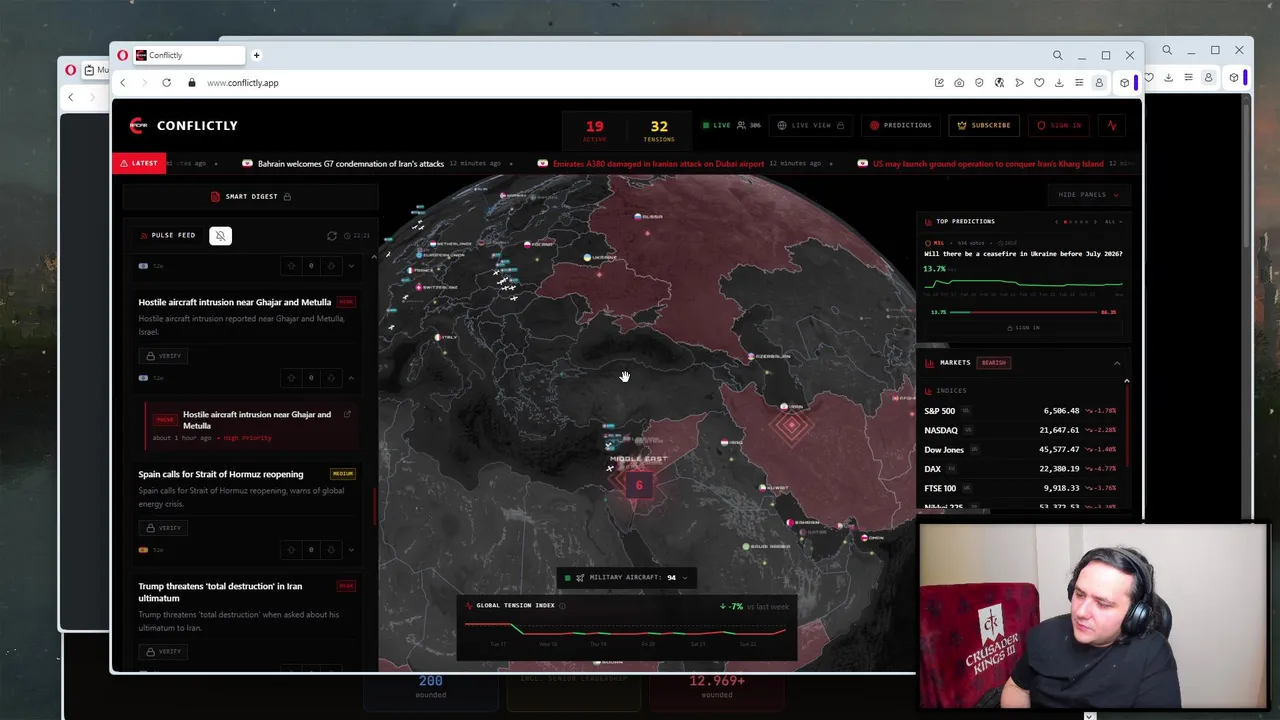1280x720 pixels.
Task: Select the DAX index row
Action: tap(1020, 469)
